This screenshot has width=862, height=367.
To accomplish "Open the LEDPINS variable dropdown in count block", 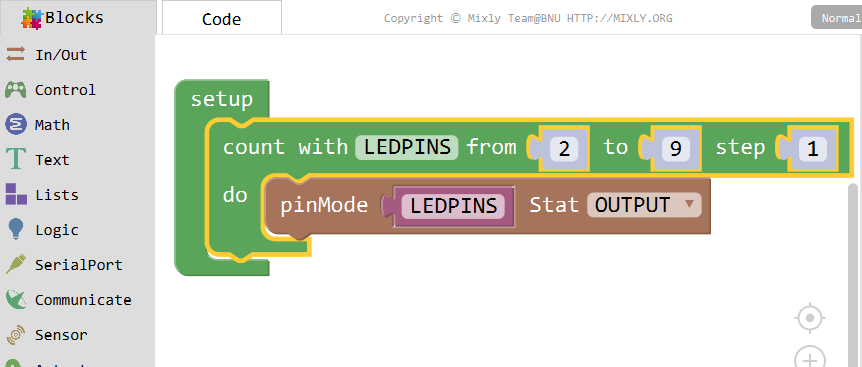I will (x=406, y=147).
